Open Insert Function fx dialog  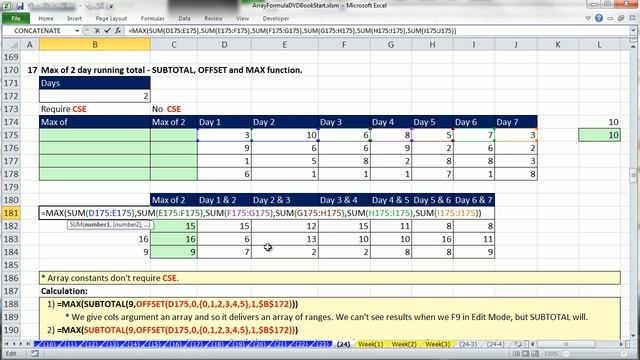click(118, 31)
